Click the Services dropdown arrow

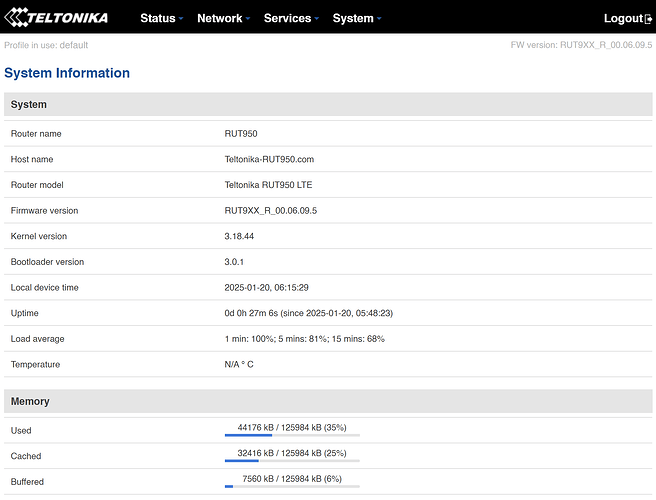point(317,18)
